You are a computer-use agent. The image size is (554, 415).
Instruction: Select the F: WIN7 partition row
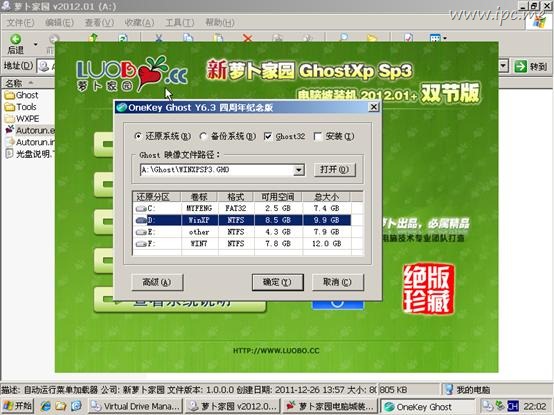[243, 244]
